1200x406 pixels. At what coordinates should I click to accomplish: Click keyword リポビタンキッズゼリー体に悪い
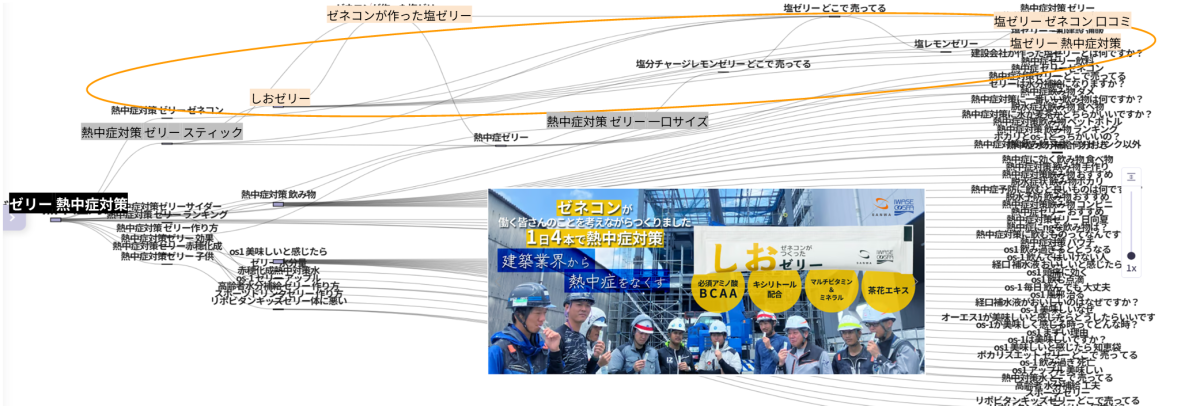[278, 300]
